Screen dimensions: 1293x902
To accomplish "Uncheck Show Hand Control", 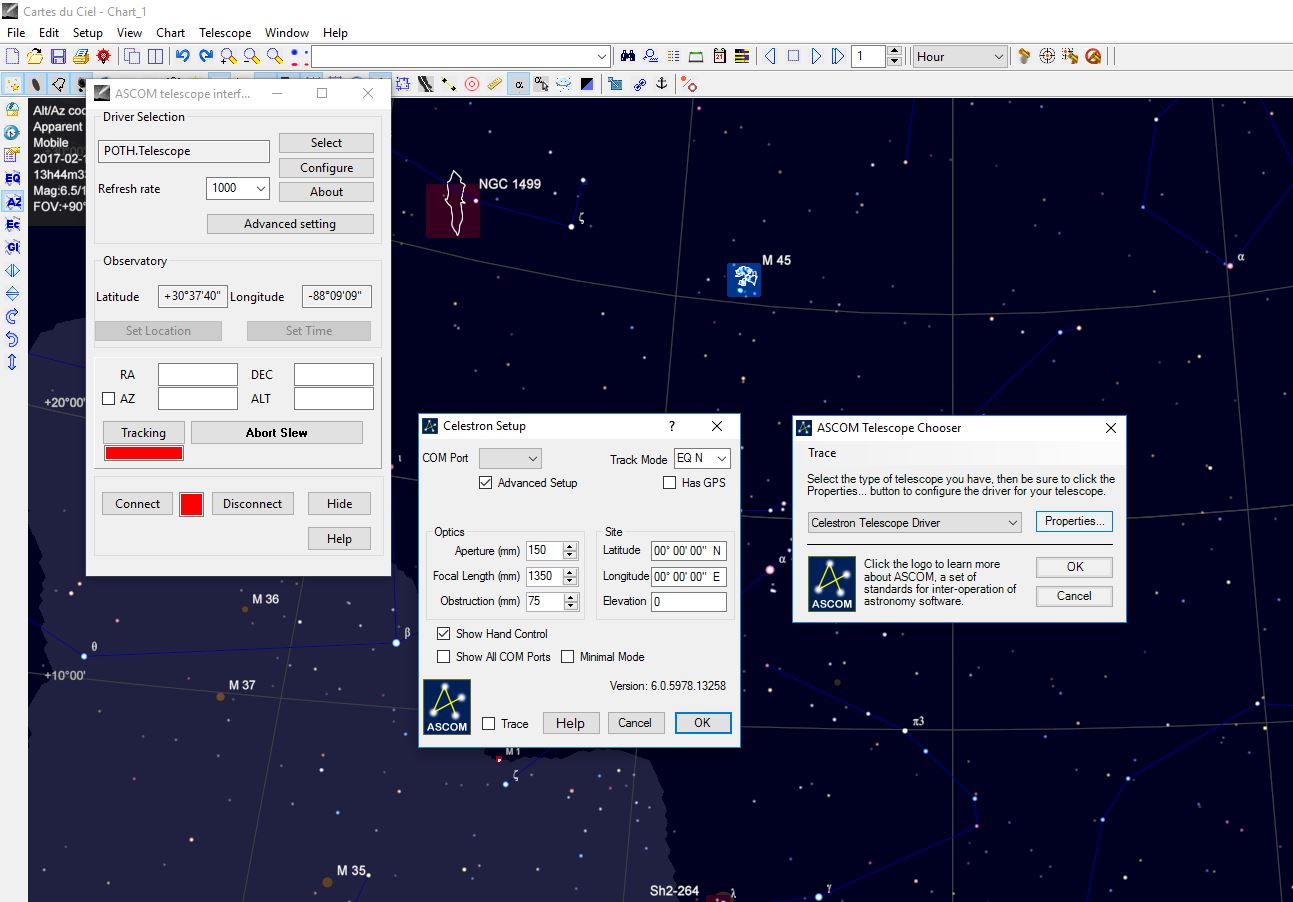I will (444, 633).
